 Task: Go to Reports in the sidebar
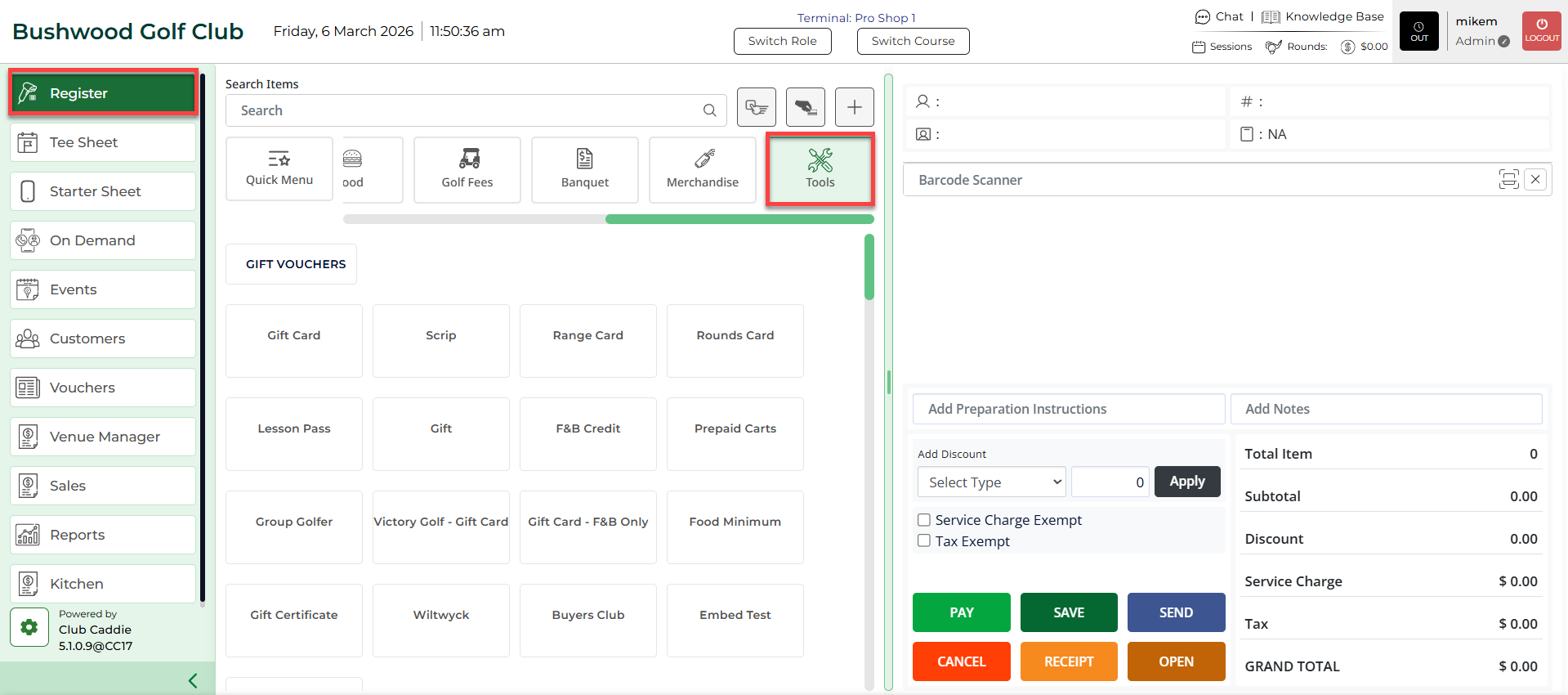pyautogui.click(x=103, y=535)
